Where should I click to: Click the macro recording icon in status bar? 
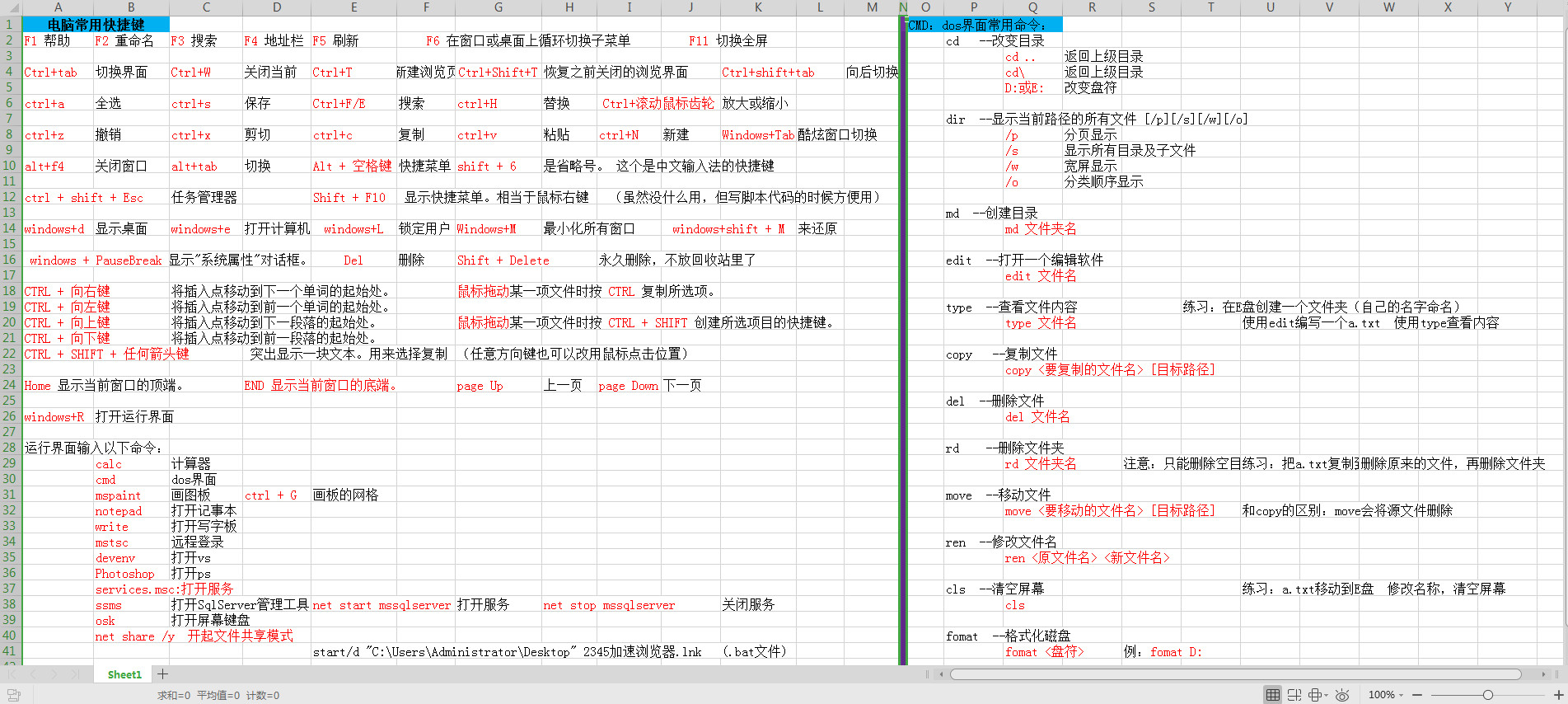tap(13, 695)
